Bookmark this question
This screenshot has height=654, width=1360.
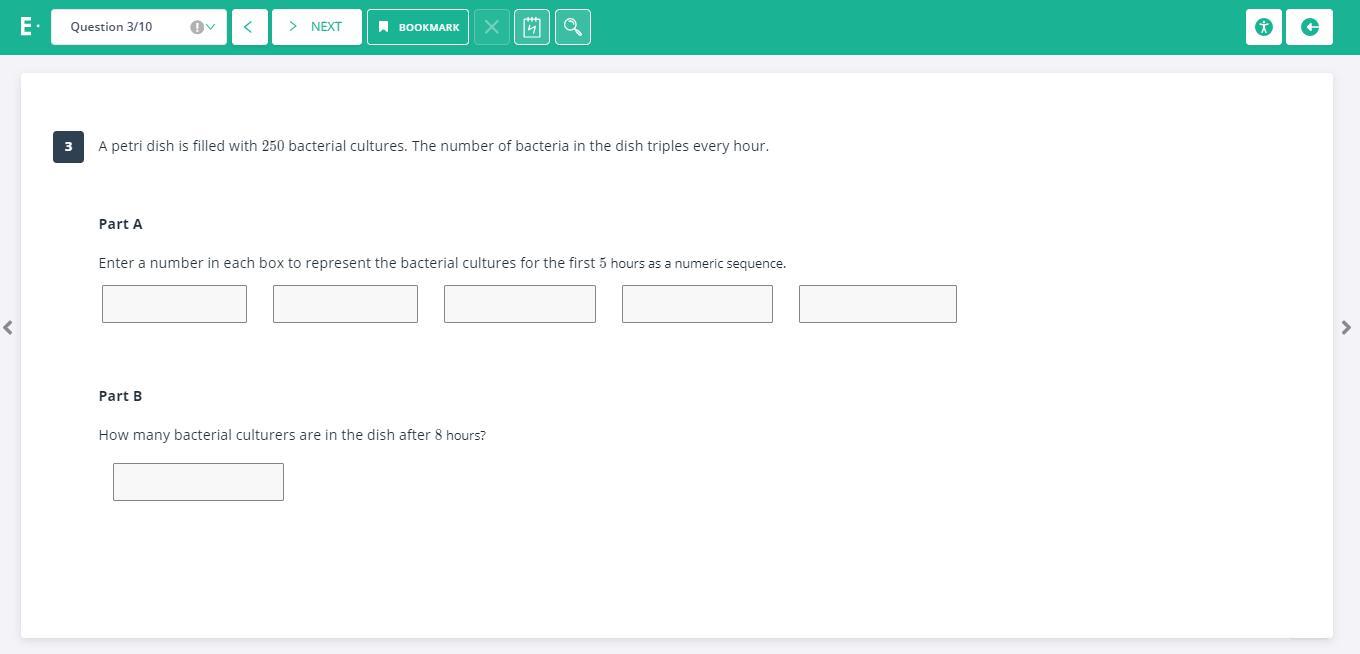[418, 27]
